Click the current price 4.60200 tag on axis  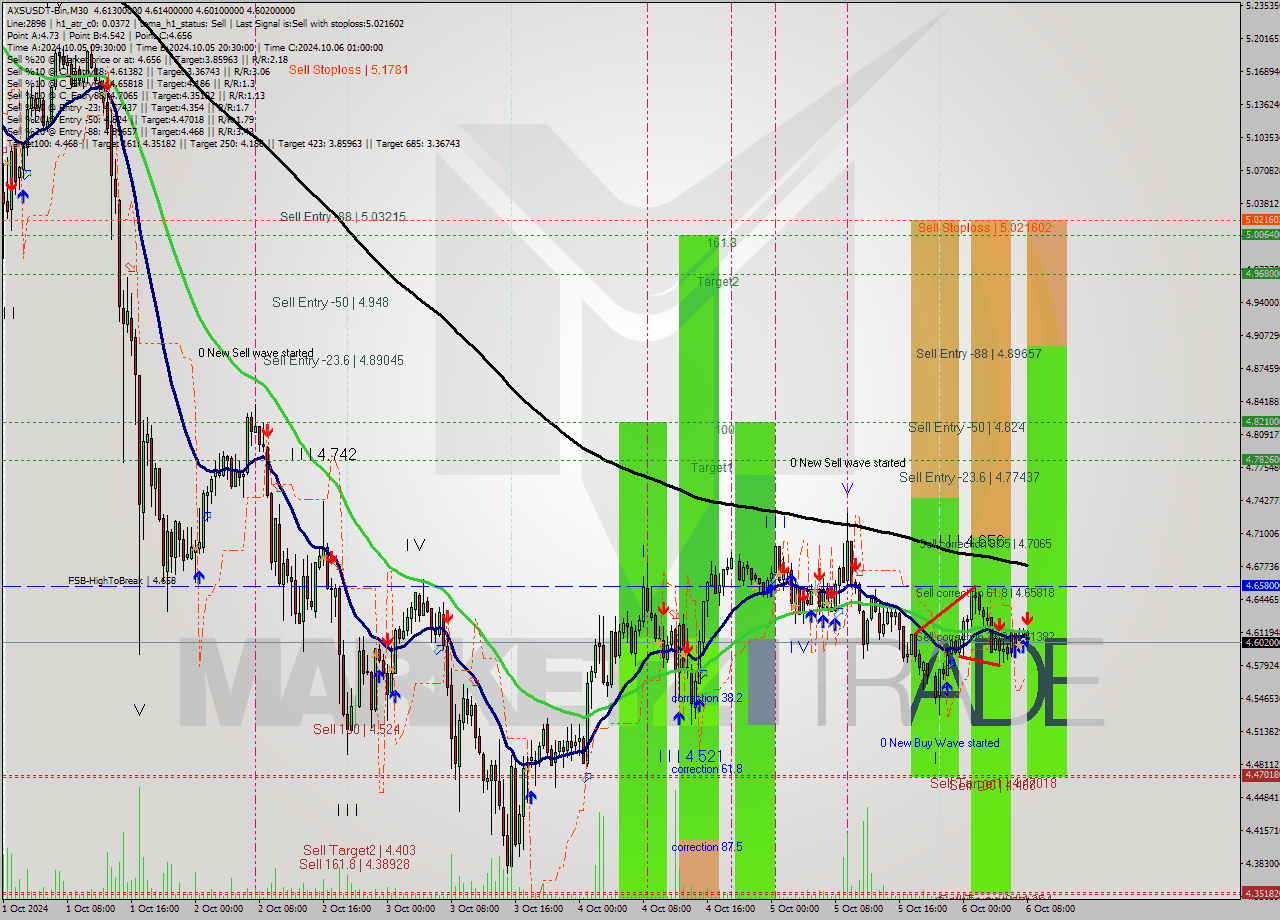coord(1260,642)
